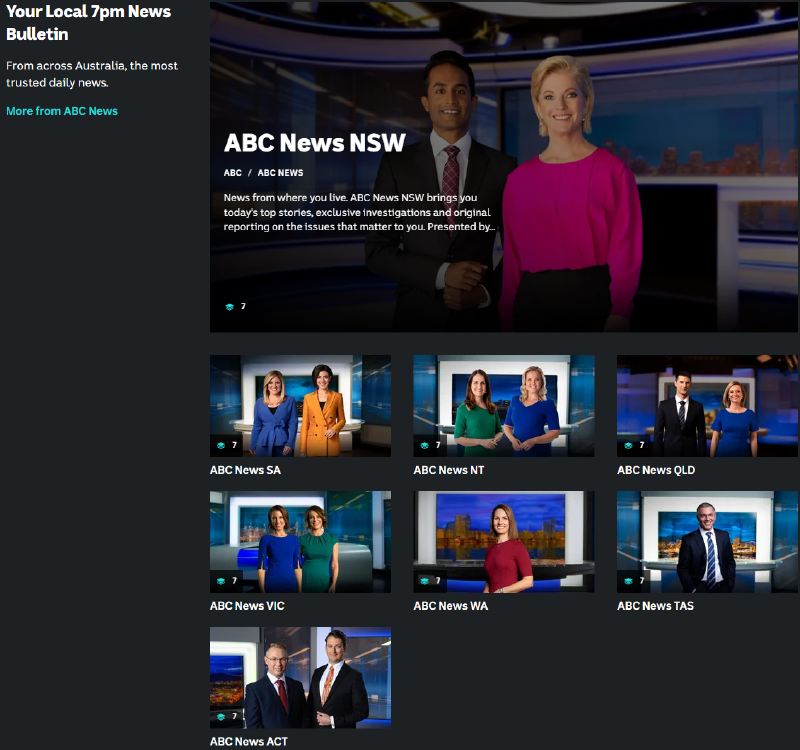Image resolution: width=800 pixels, height=750 pixels.
Task: Click the ABC channel link in the banner
Action: pyautogui.click(x=233, y=173)
